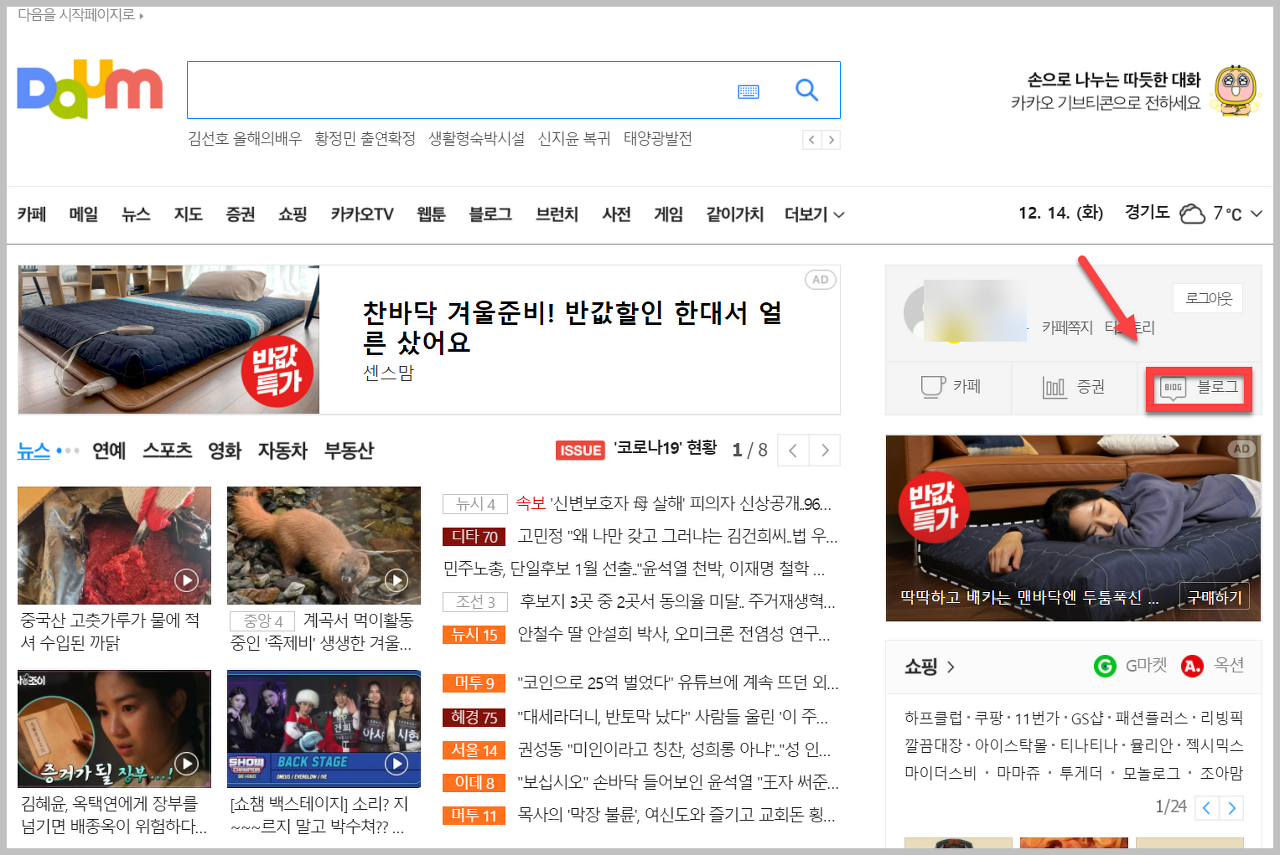Open 브런치 in the top navigation

coord(557,214)
